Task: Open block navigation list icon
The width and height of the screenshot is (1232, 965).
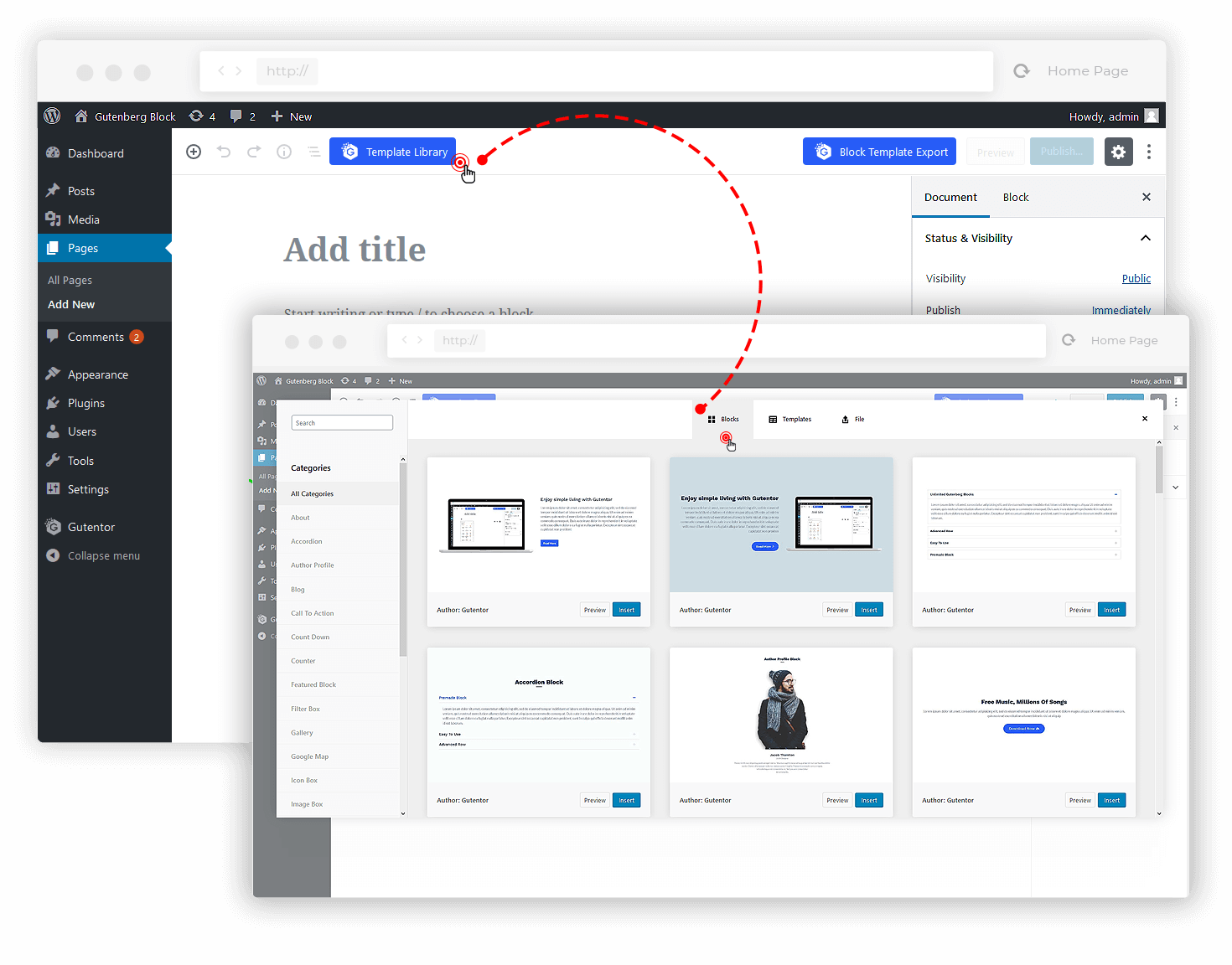Action: pyautogui.click(x=313, y=152)
